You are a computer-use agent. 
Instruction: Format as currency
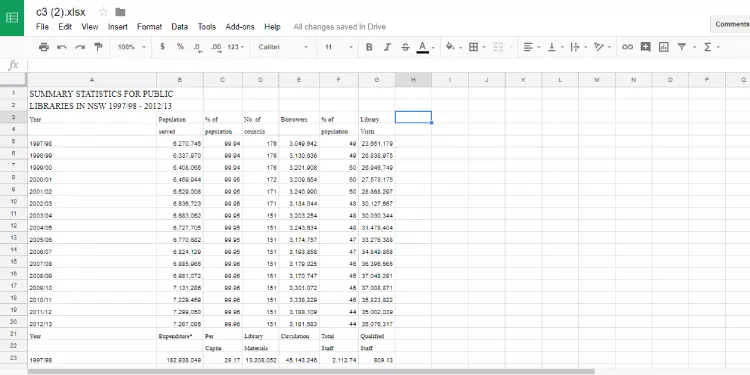pyautogui.click(x=163, y=47)
